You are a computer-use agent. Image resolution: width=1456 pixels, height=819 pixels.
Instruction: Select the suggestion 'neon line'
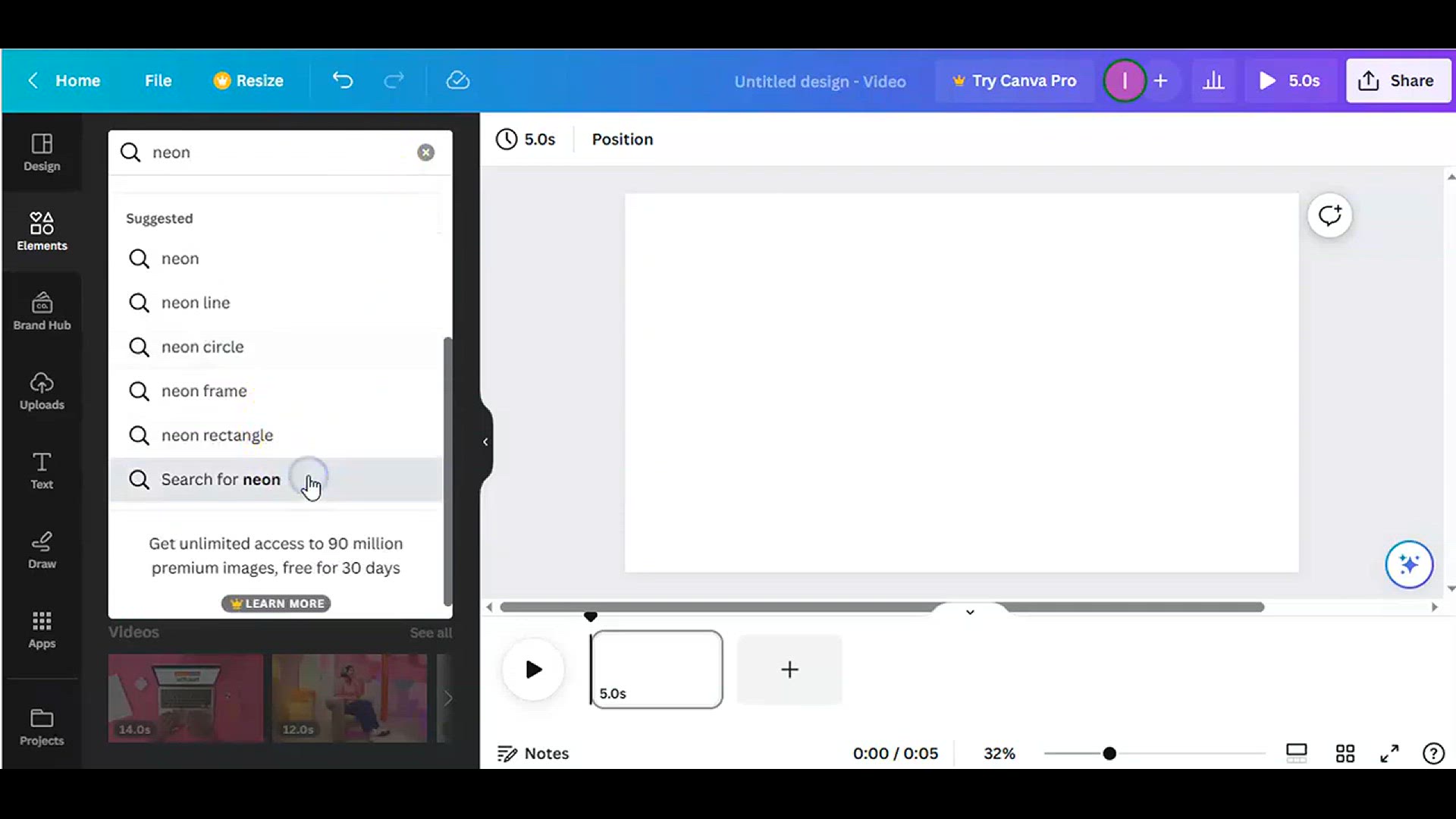(x=276, y=303)
